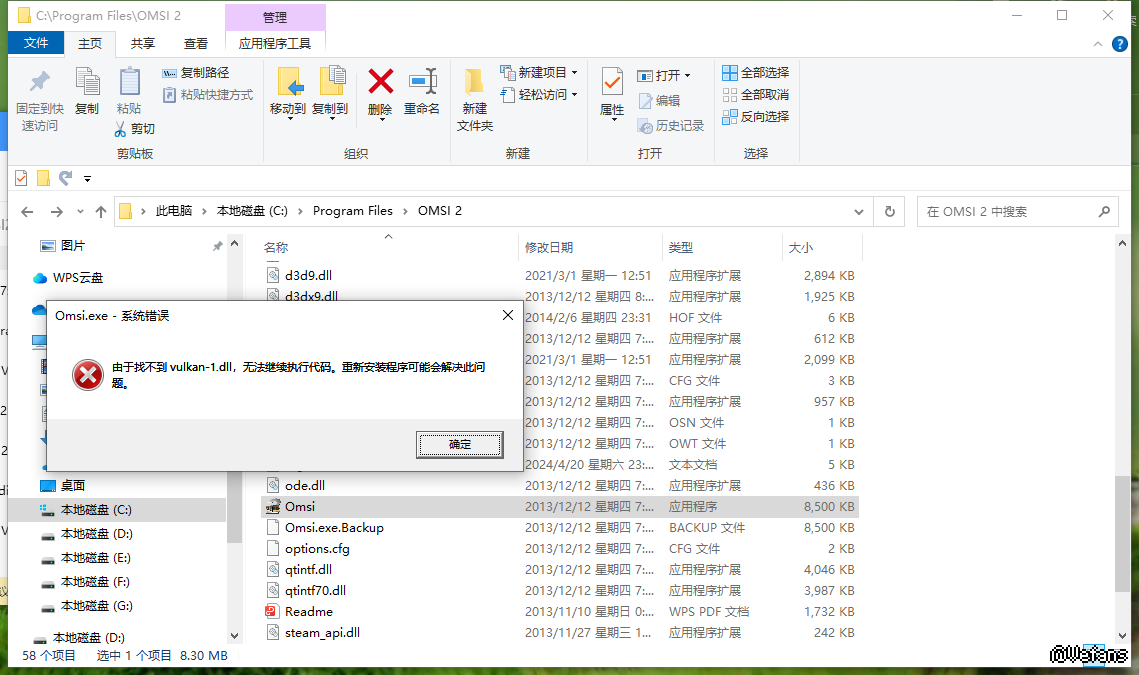Click the Forward navigation arrow

click(57, 211)
